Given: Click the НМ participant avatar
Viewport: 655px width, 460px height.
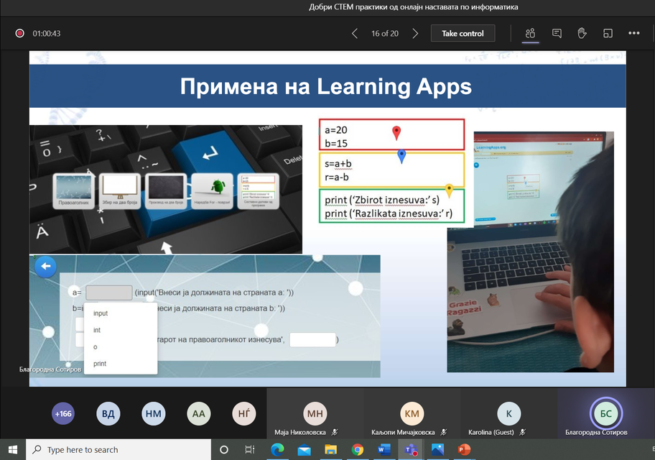Looking at the screenshot, I should (153, 414).
